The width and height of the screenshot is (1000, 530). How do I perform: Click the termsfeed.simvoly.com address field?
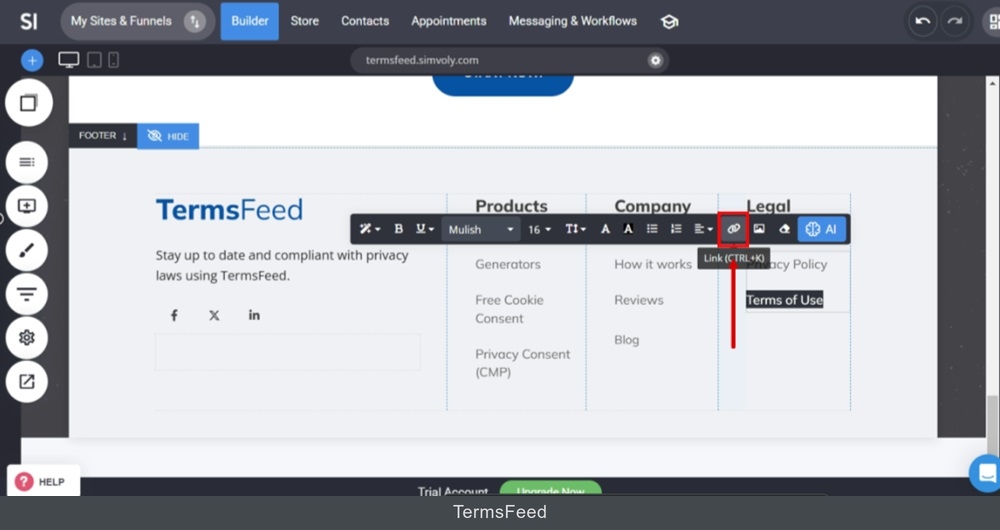click(x=509, y=61)
